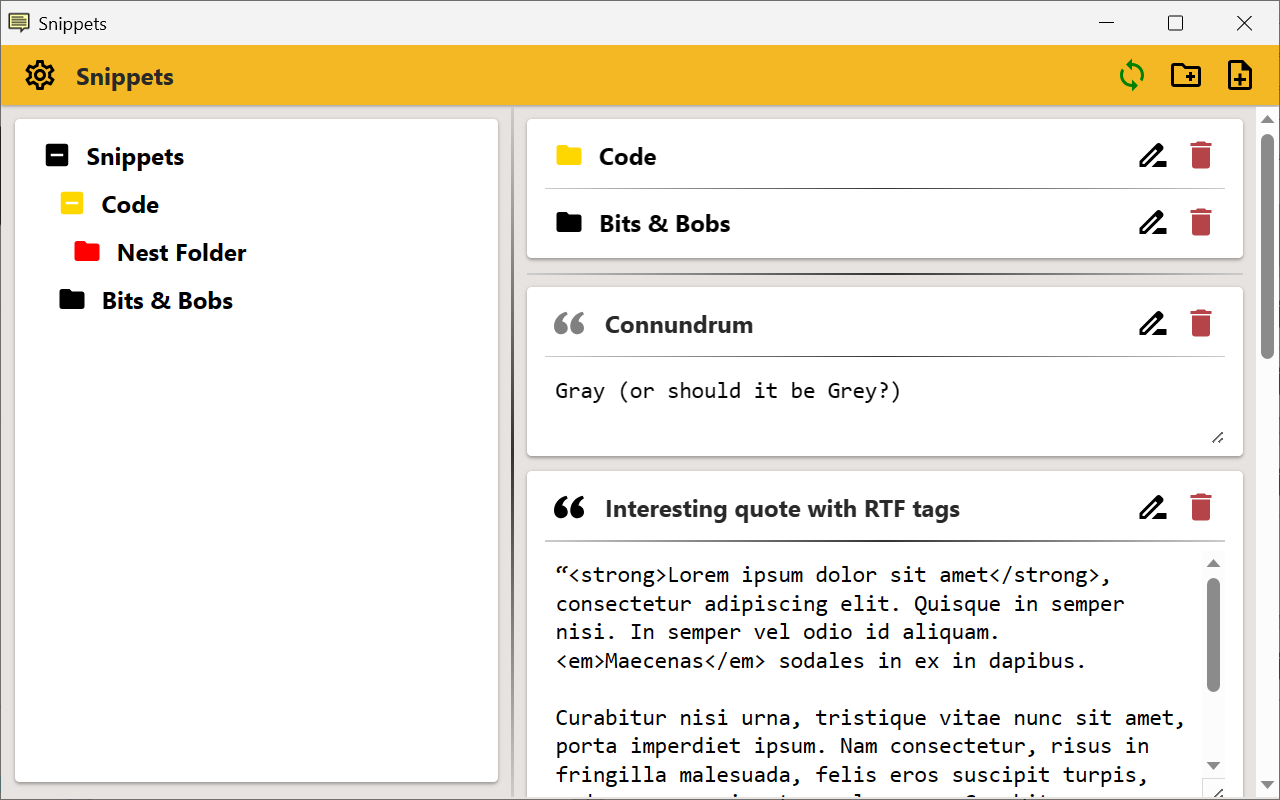Delete the Bits & Bobs folder

pos(1200,223)
